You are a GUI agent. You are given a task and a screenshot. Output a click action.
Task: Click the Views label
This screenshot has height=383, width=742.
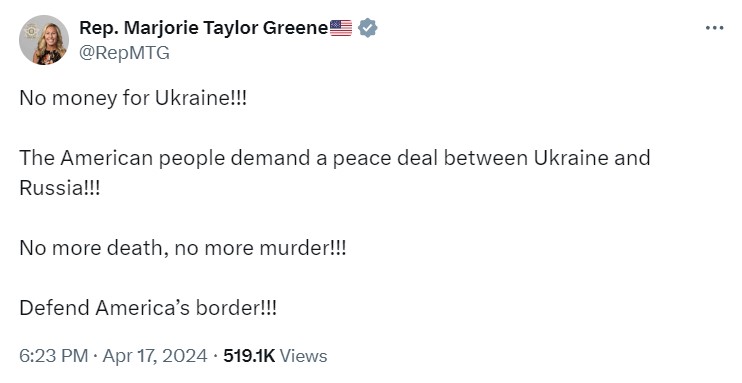pyautogui.click(x=303, y=356)
